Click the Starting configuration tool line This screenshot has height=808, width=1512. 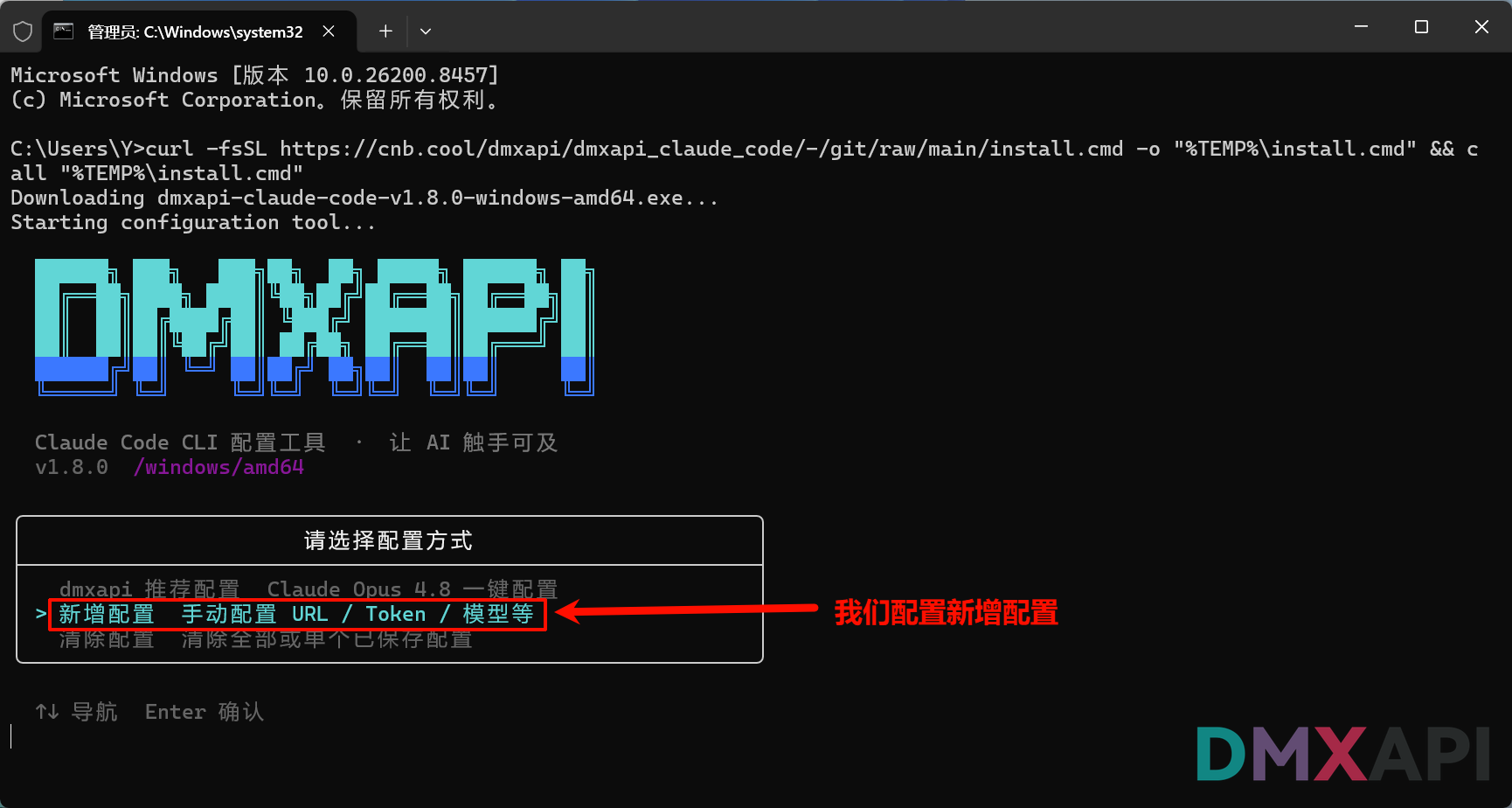point(193,222)
